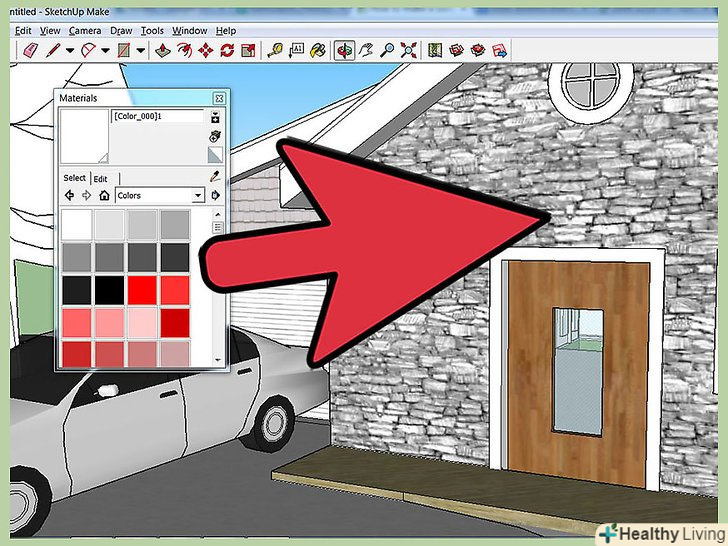728x546 pixels.
Task: Close the Materials panel
Action: point(219,98)
